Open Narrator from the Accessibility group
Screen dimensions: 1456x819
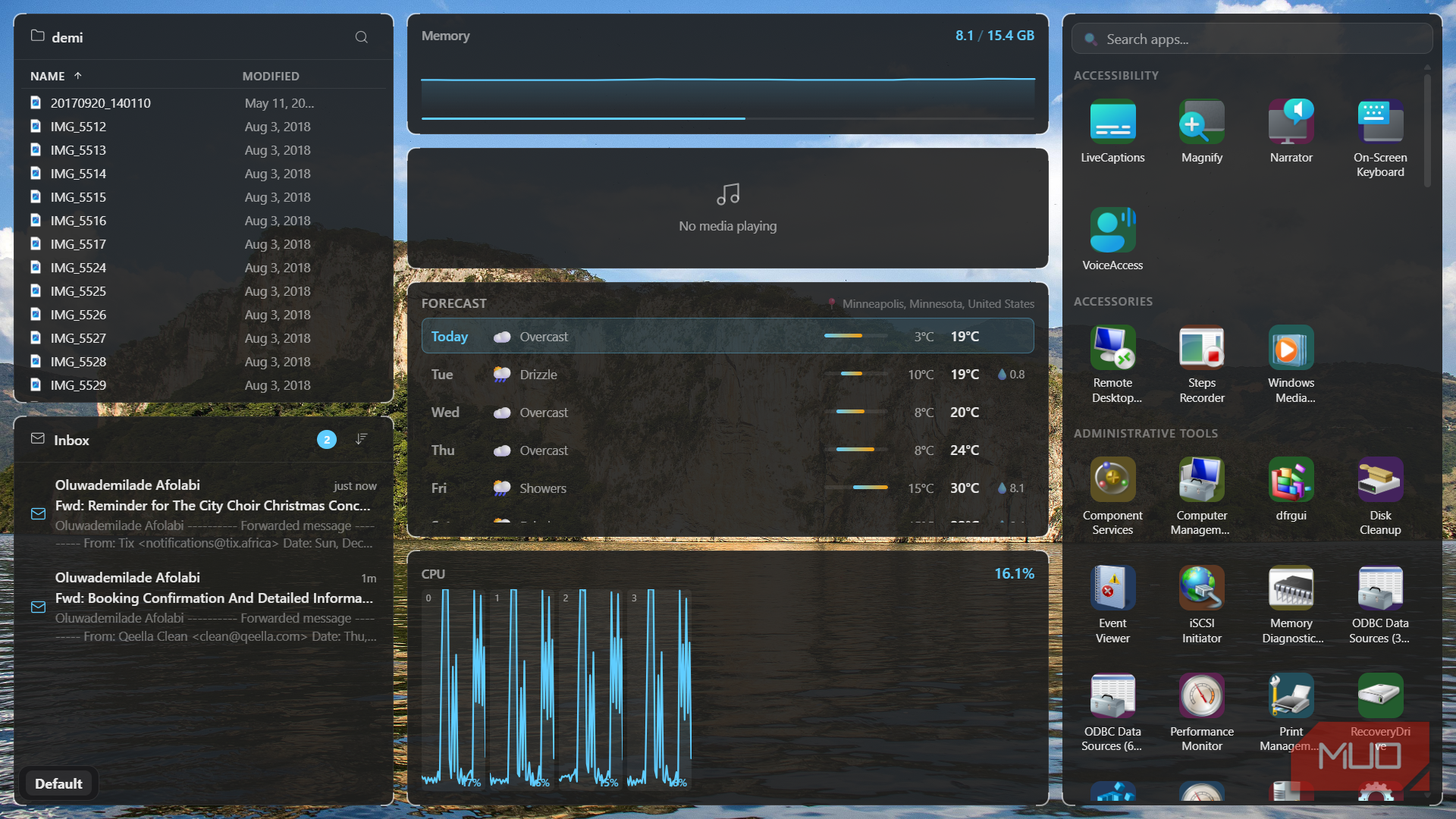click(x=1291, y=131)
